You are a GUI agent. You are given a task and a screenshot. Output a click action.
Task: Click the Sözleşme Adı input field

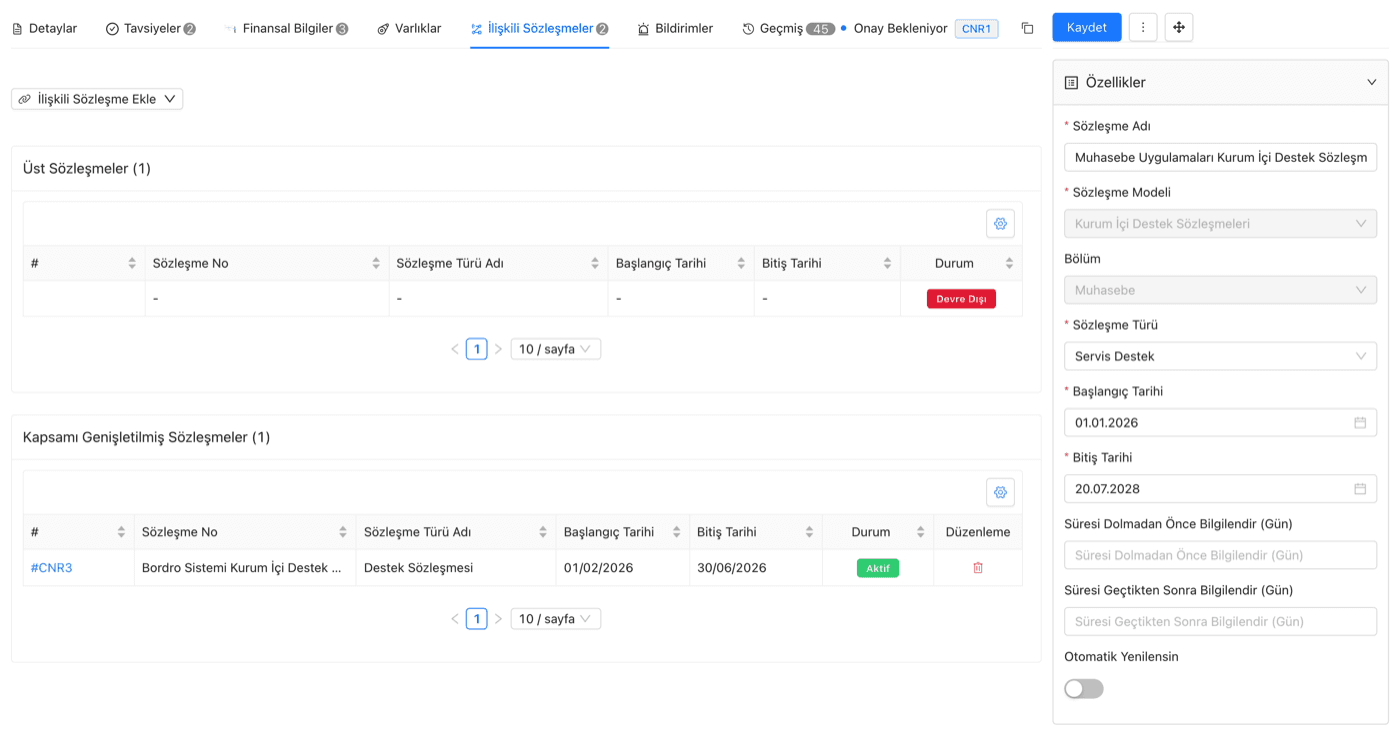tap(1220, 157)
